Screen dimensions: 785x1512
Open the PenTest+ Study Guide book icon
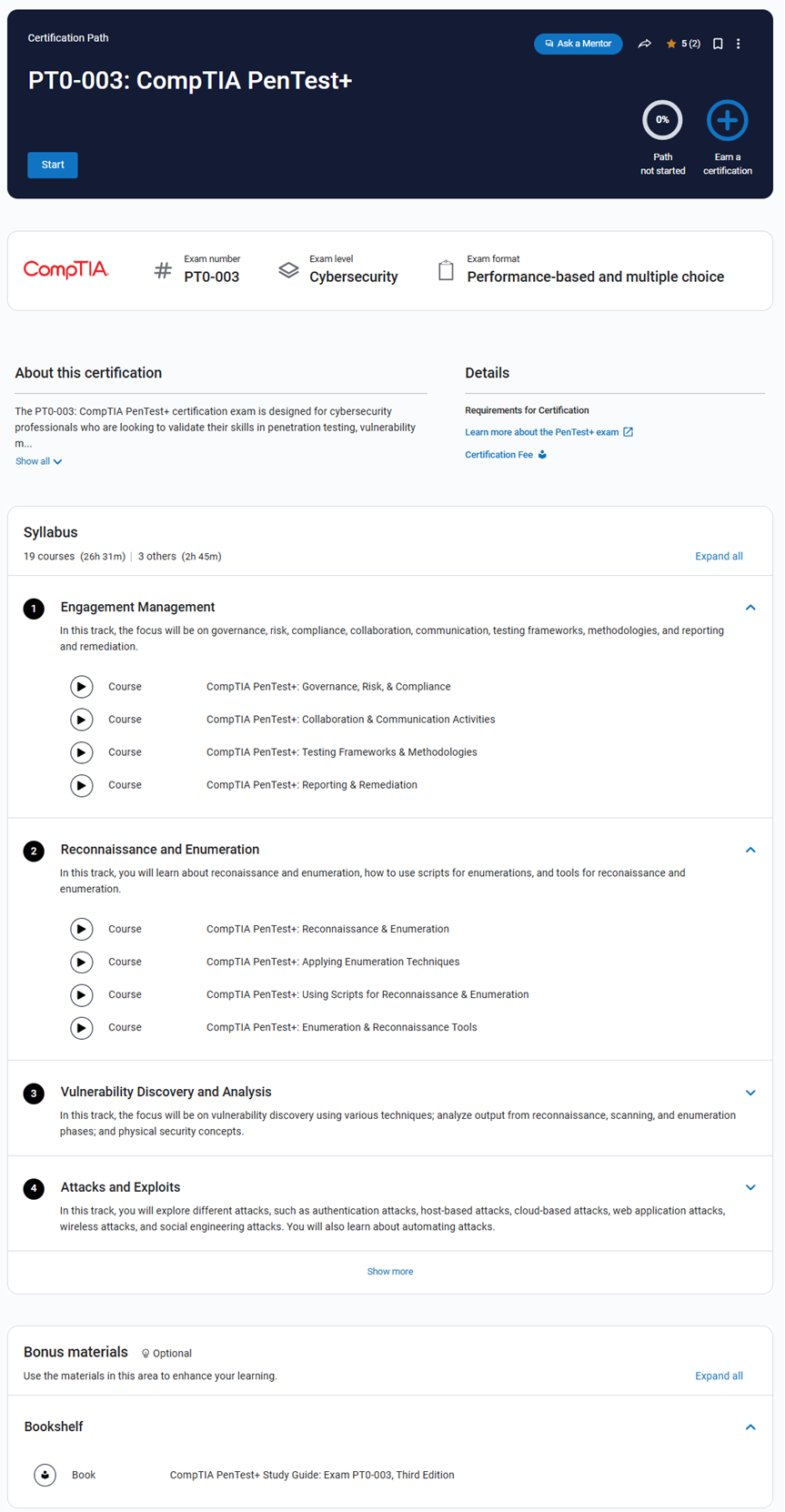45,1475
